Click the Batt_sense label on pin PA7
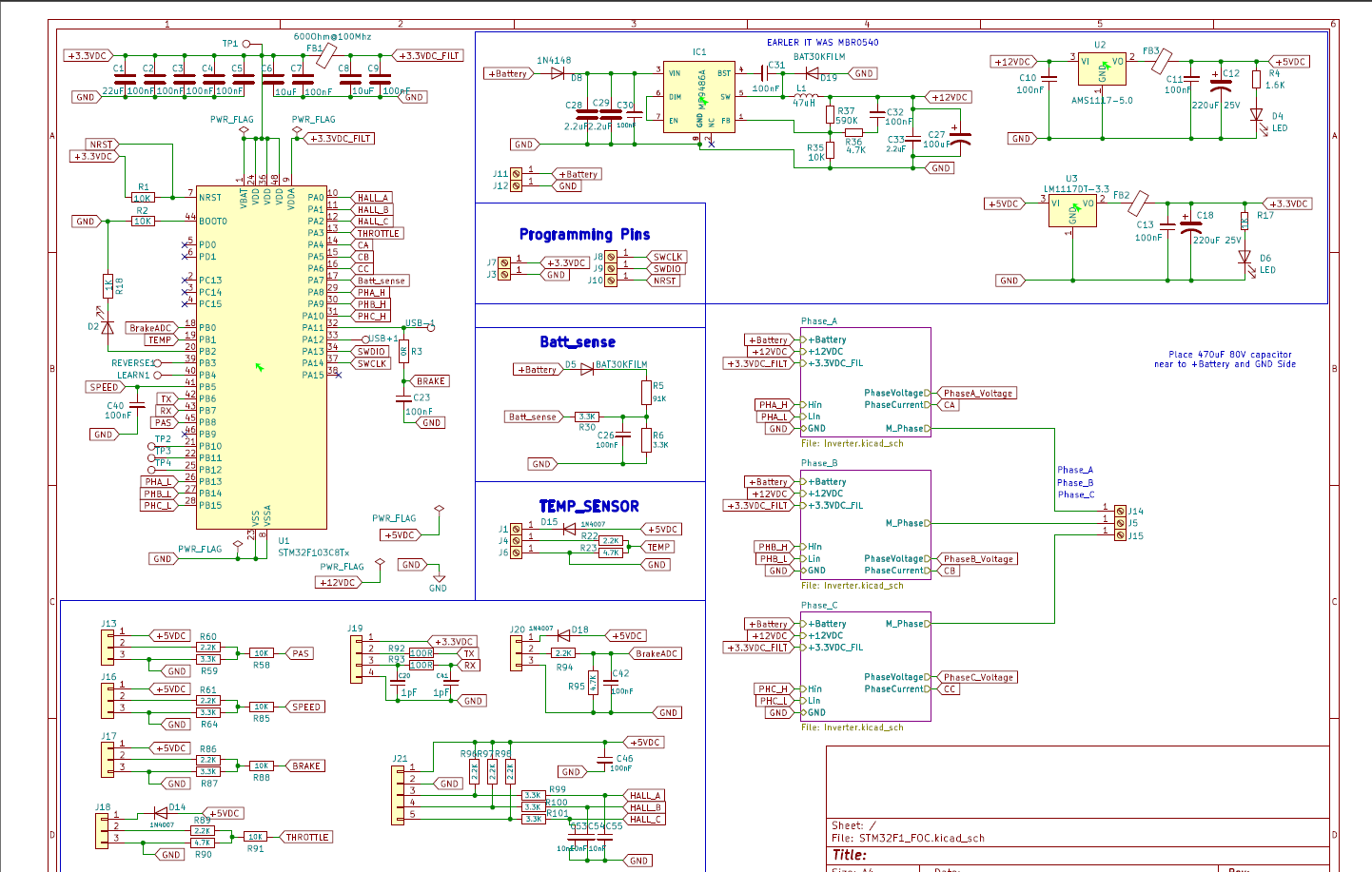The width and height of the screenshot is (1372, 872). point(381,281)
